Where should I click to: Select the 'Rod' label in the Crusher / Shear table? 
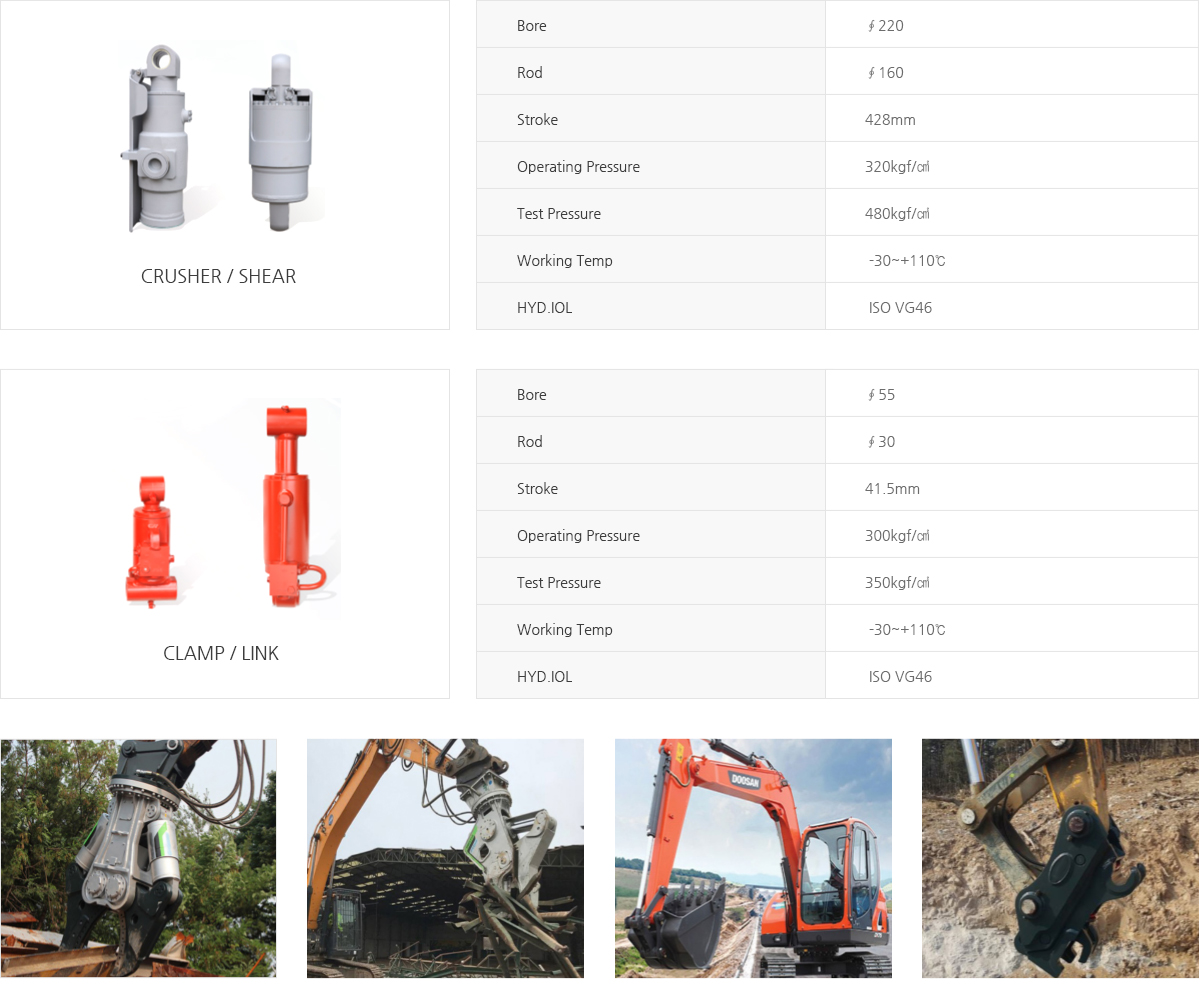[x=530, y=72]
